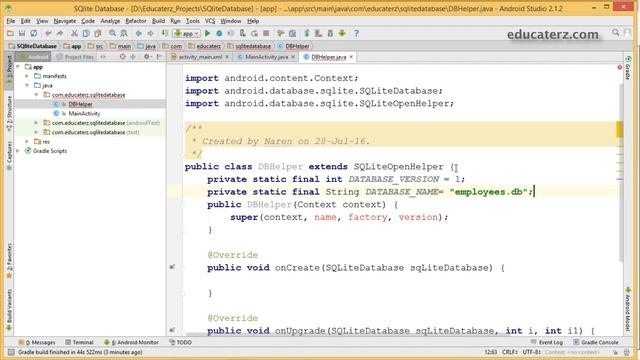Switch to the activity_main.xml editor tab

[200, 57]
